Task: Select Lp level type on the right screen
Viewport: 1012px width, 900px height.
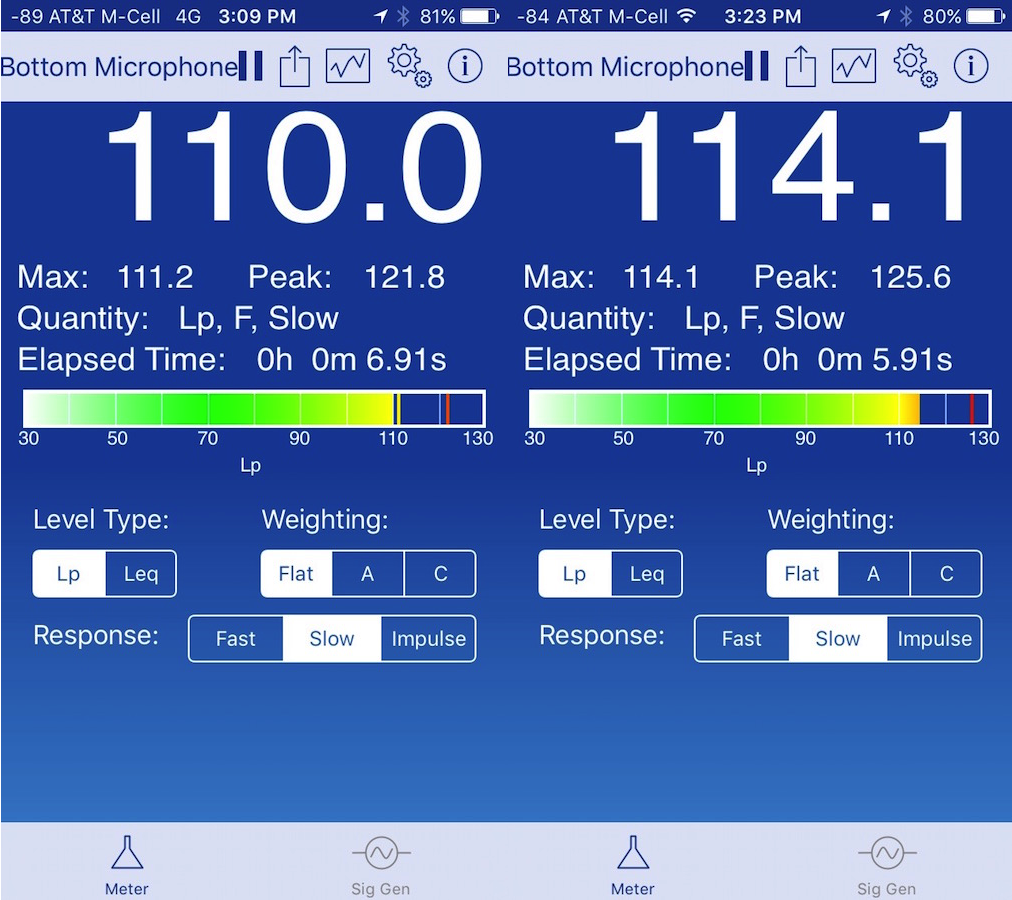Action: click(574, 574)
